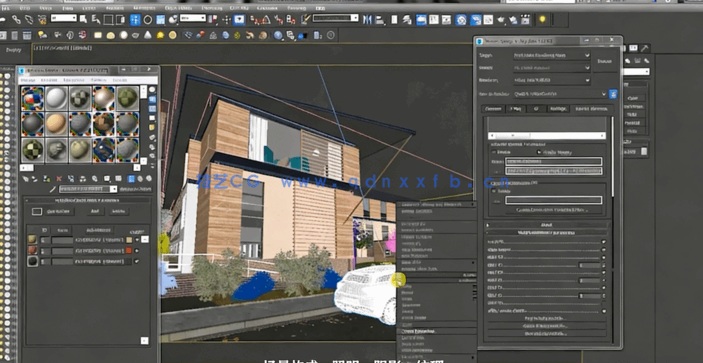Image resolution: width=703 pixels, height=363 pixels.
Task: Switch to the Common tab in Render Setup
Action: (x=493, y=109)
